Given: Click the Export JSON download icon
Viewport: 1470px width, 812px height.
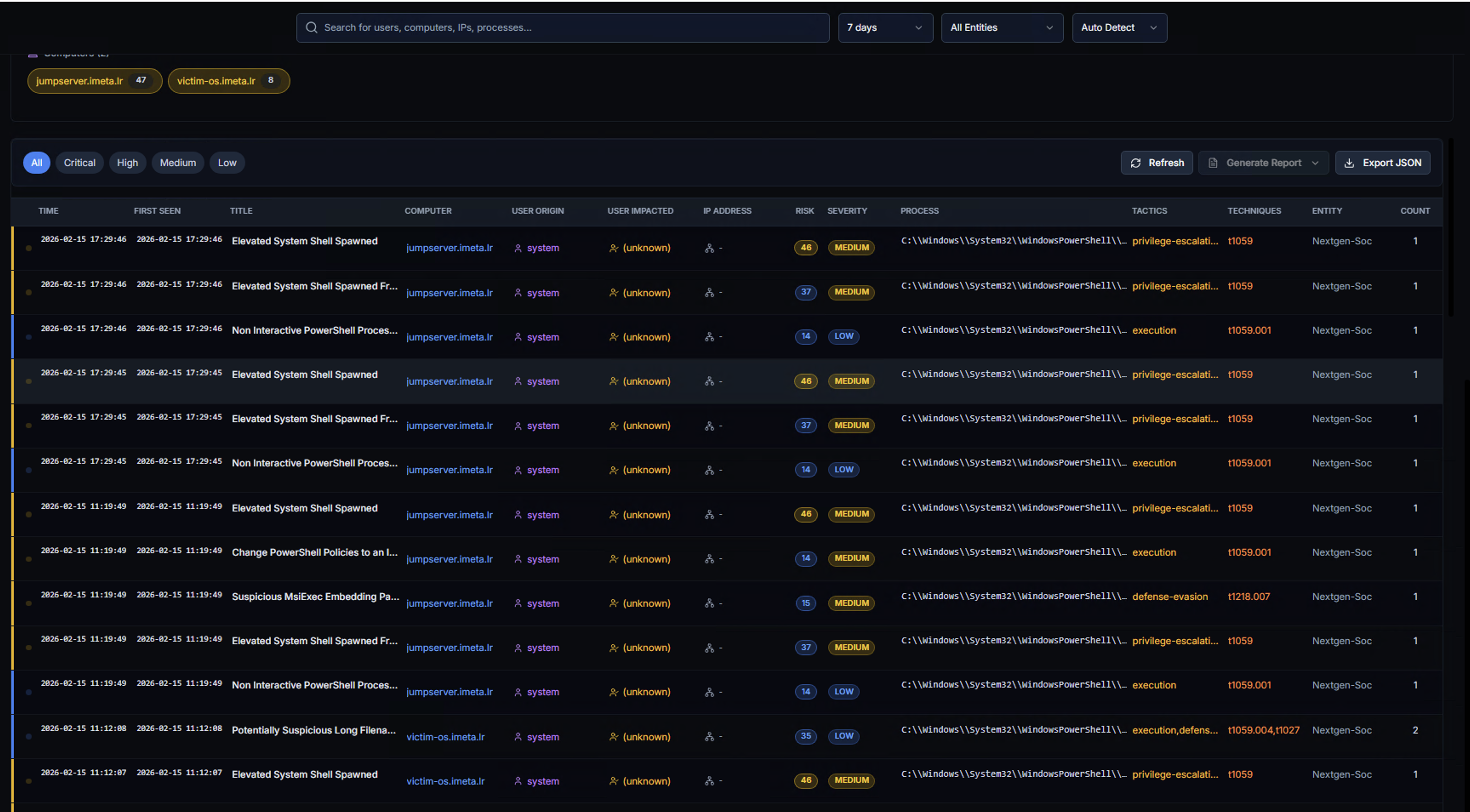Looking at the screenshot, I should coord(1349,163).
